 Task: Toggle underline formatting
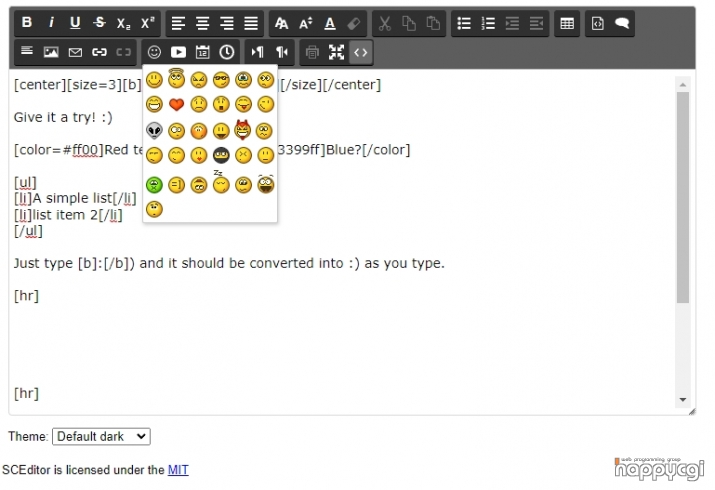pyautogui.click(x=75, y=23)
